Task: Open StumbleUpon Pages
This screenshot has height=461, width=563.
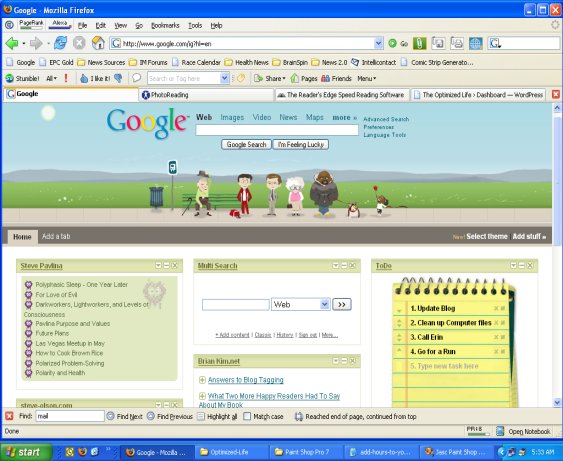Action: [x=304, y=78]
